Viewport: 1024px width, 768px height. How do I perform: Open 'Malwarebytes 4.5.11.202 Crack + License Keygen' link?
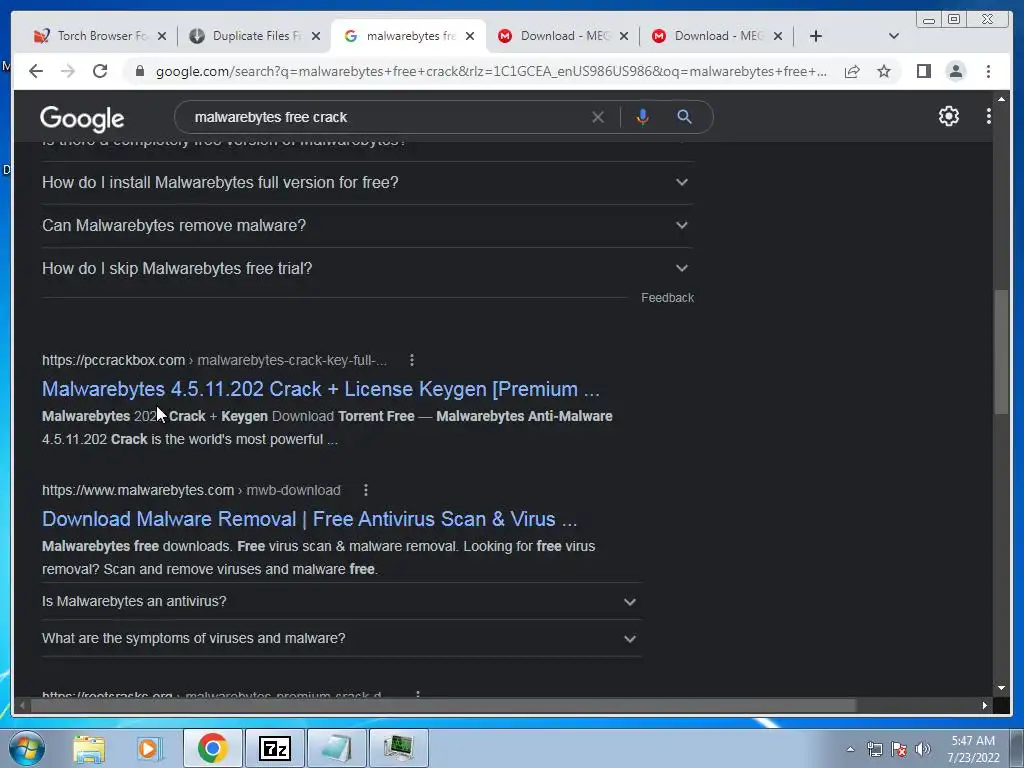tap(321, 389)
